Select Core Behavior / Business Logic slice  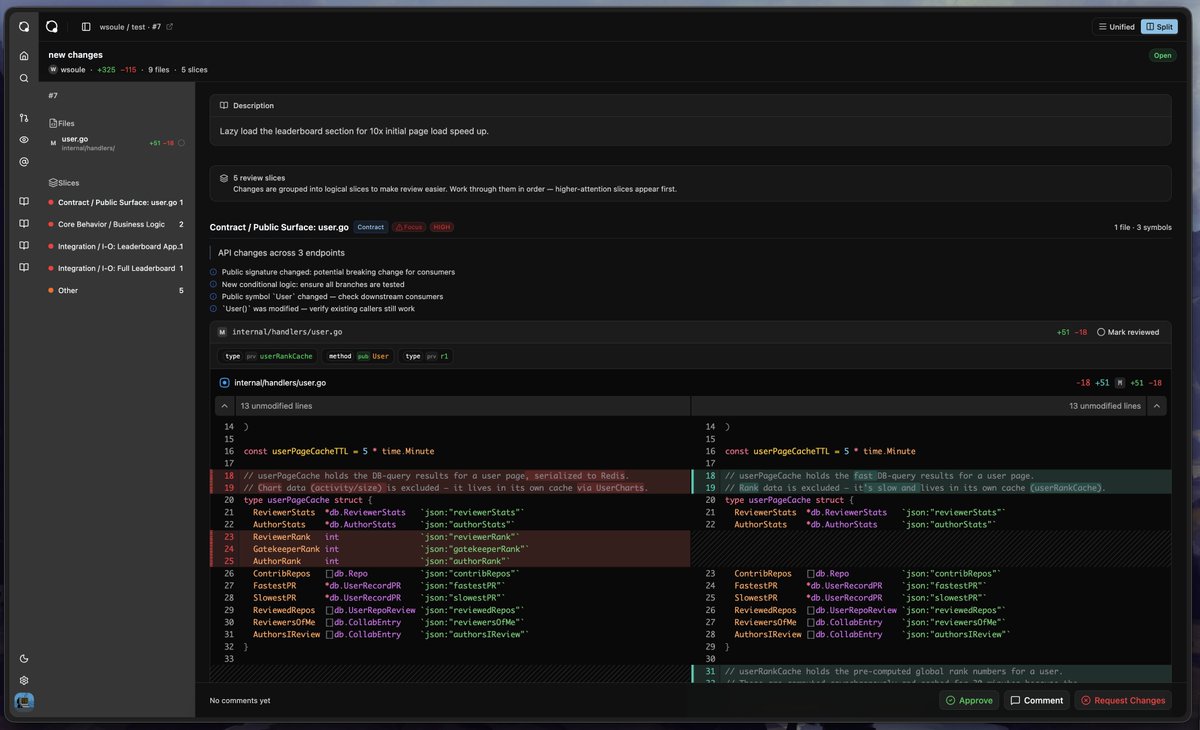(x=115, y=225)
